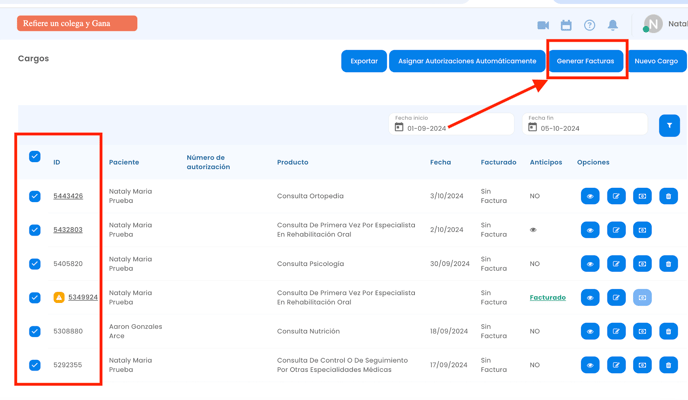
Task: Register payment for charge 5308880
Action: click(x=642, y=331)
